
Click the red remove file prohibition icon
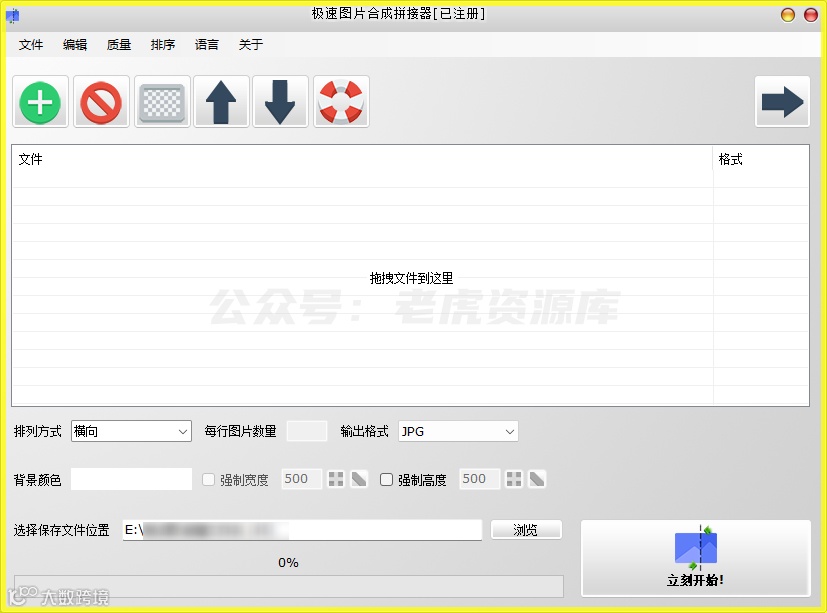(101, 102)
